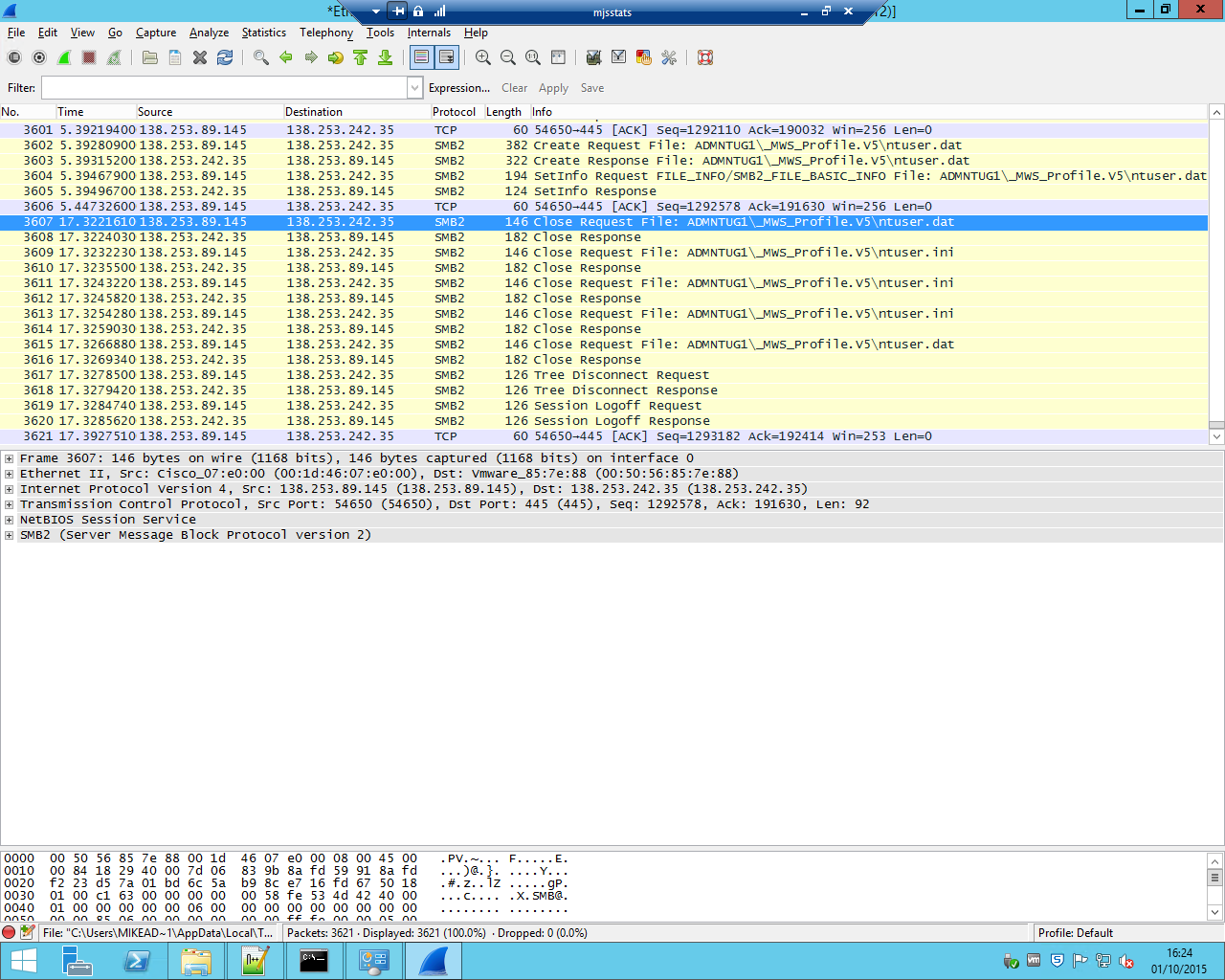Go to packet number icon
Image resolution: width=1225 pixels, height=980 pixels.
(336, 57)
